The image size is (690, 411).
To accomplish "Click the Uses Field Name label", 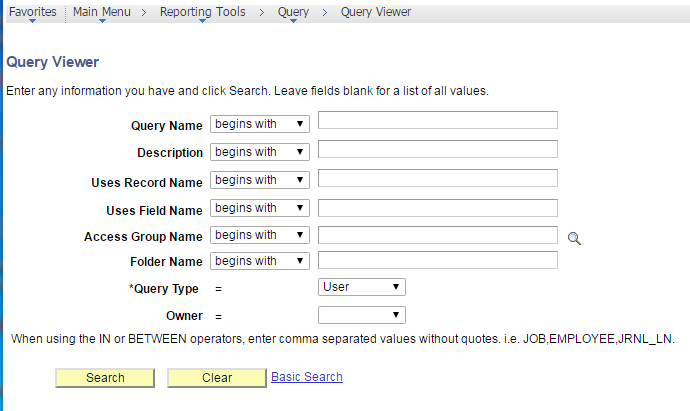I will pos(154,211).
